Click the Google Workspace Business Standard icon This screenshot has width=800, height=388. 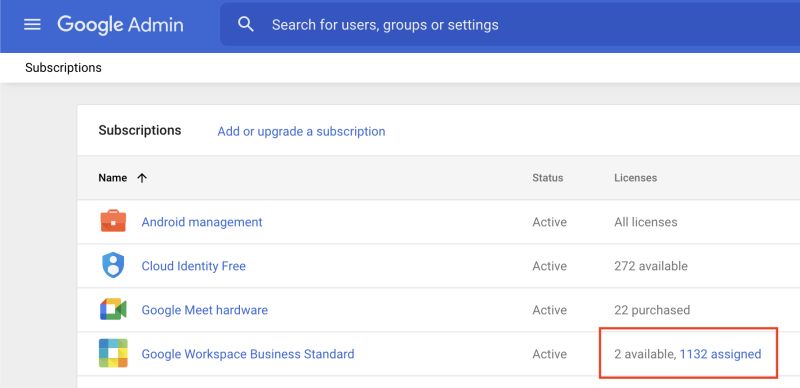[x=113, y=353]
